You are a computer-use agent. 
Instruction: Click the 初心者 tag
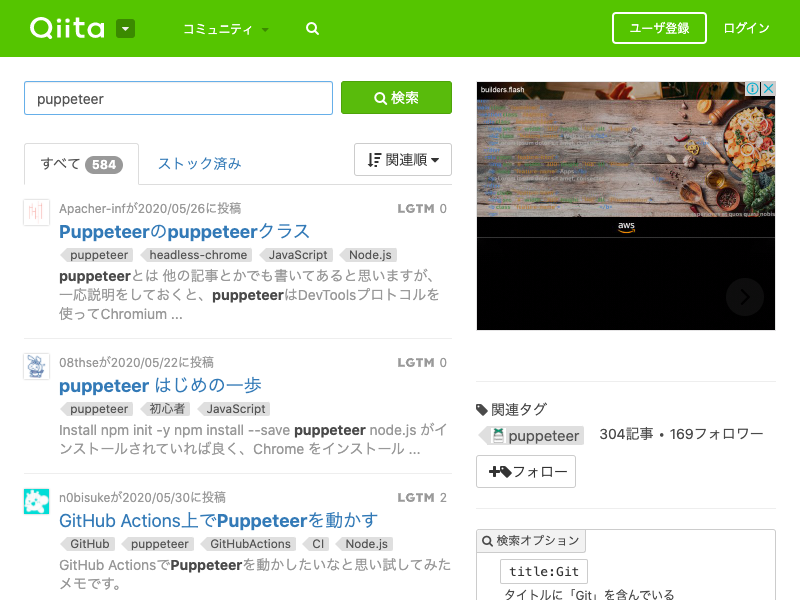pos(166,409)
